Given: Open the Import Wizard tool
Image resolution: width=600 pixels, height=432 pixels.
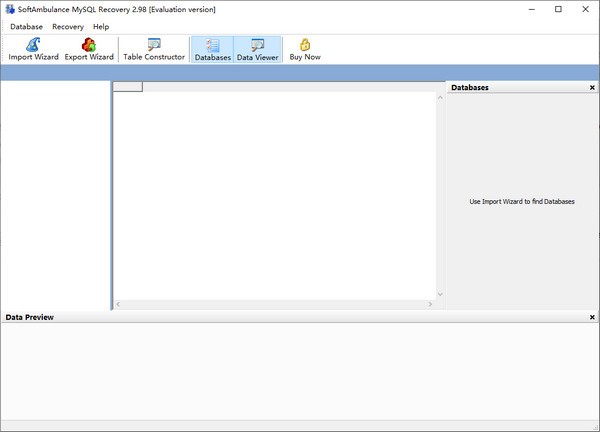Looking at the screenshot, I should [33, 49].
